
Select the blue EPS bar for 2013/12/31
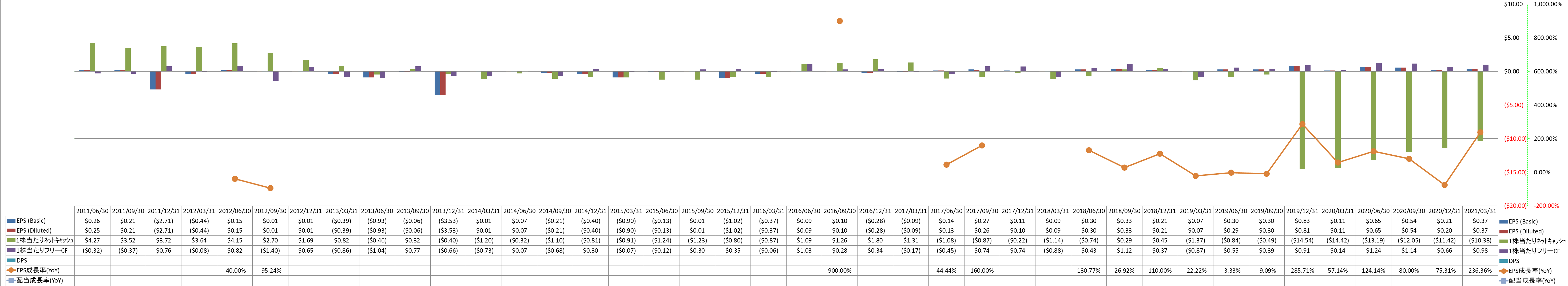pos(437,83)
